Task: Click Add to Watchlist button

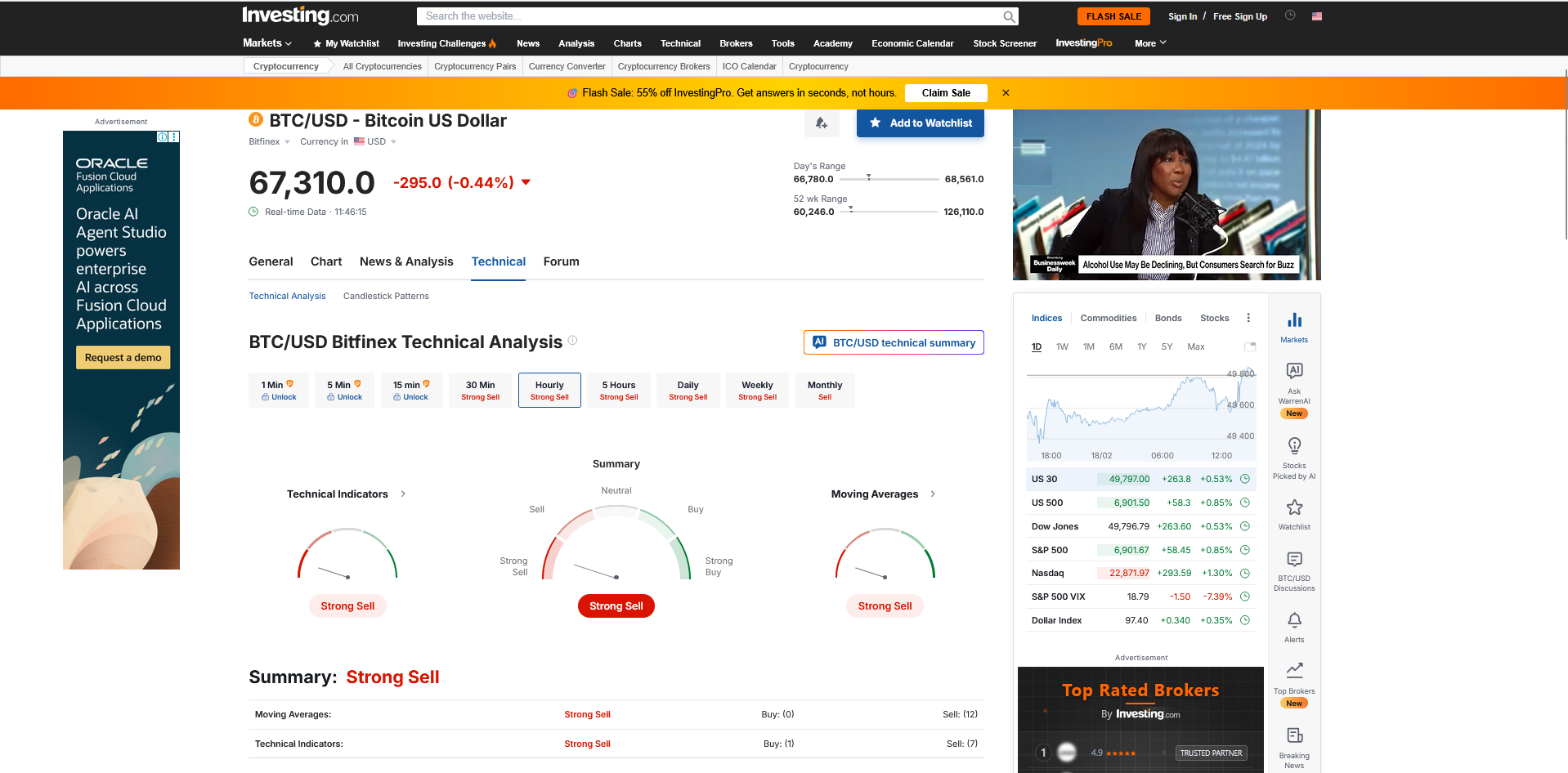Action: (x=920, y=123)
